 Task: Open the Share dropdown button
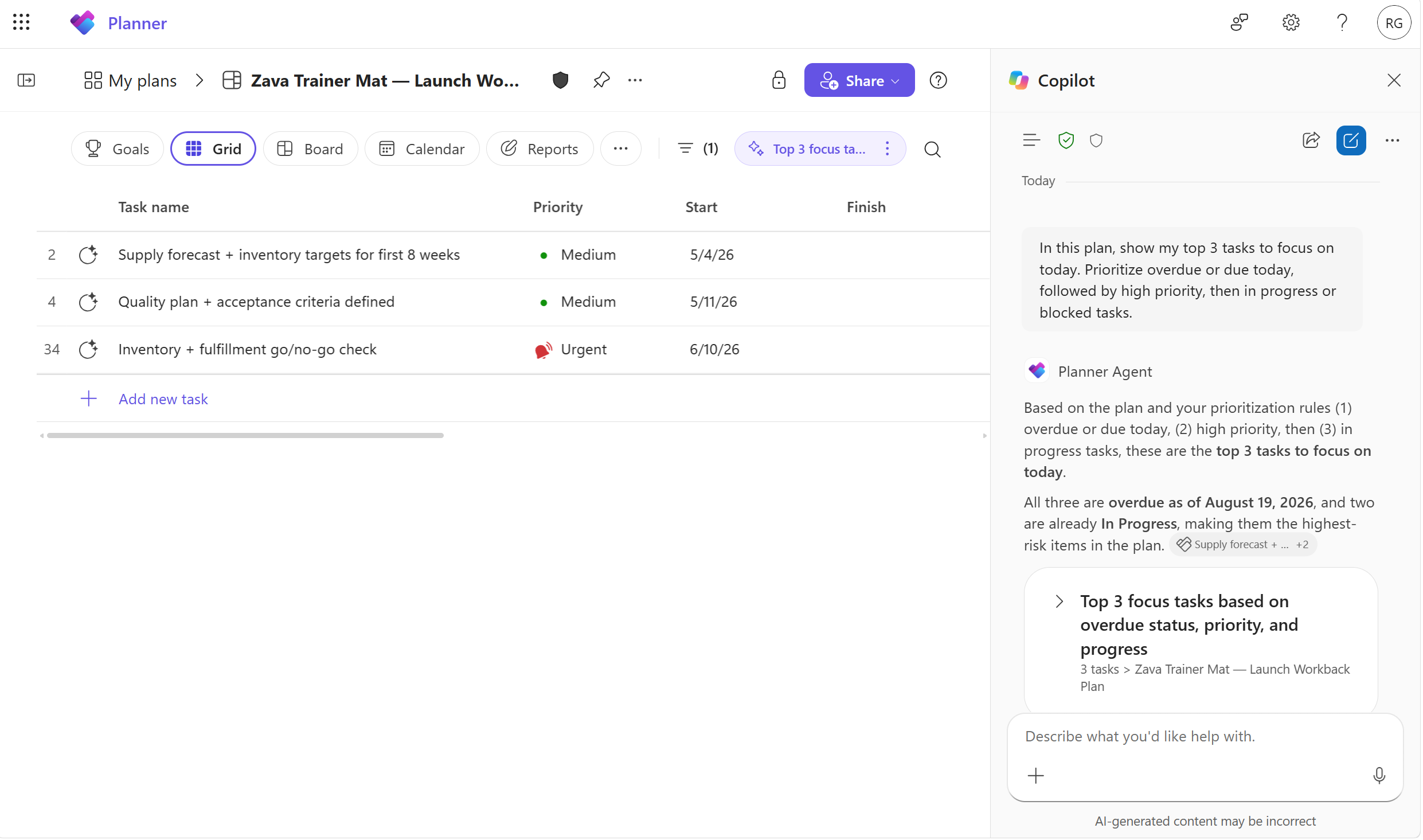[x=859, y=80]
